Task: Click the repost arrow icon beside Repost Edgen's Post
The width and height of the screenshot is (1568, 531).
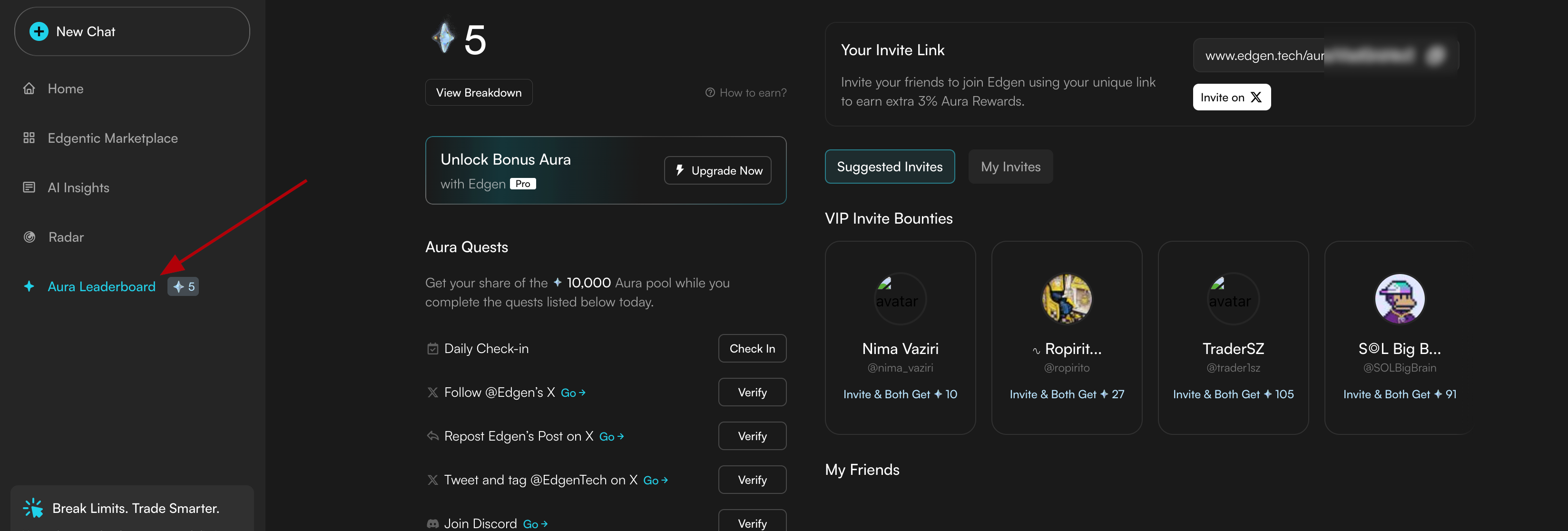Action: [433, 436]
